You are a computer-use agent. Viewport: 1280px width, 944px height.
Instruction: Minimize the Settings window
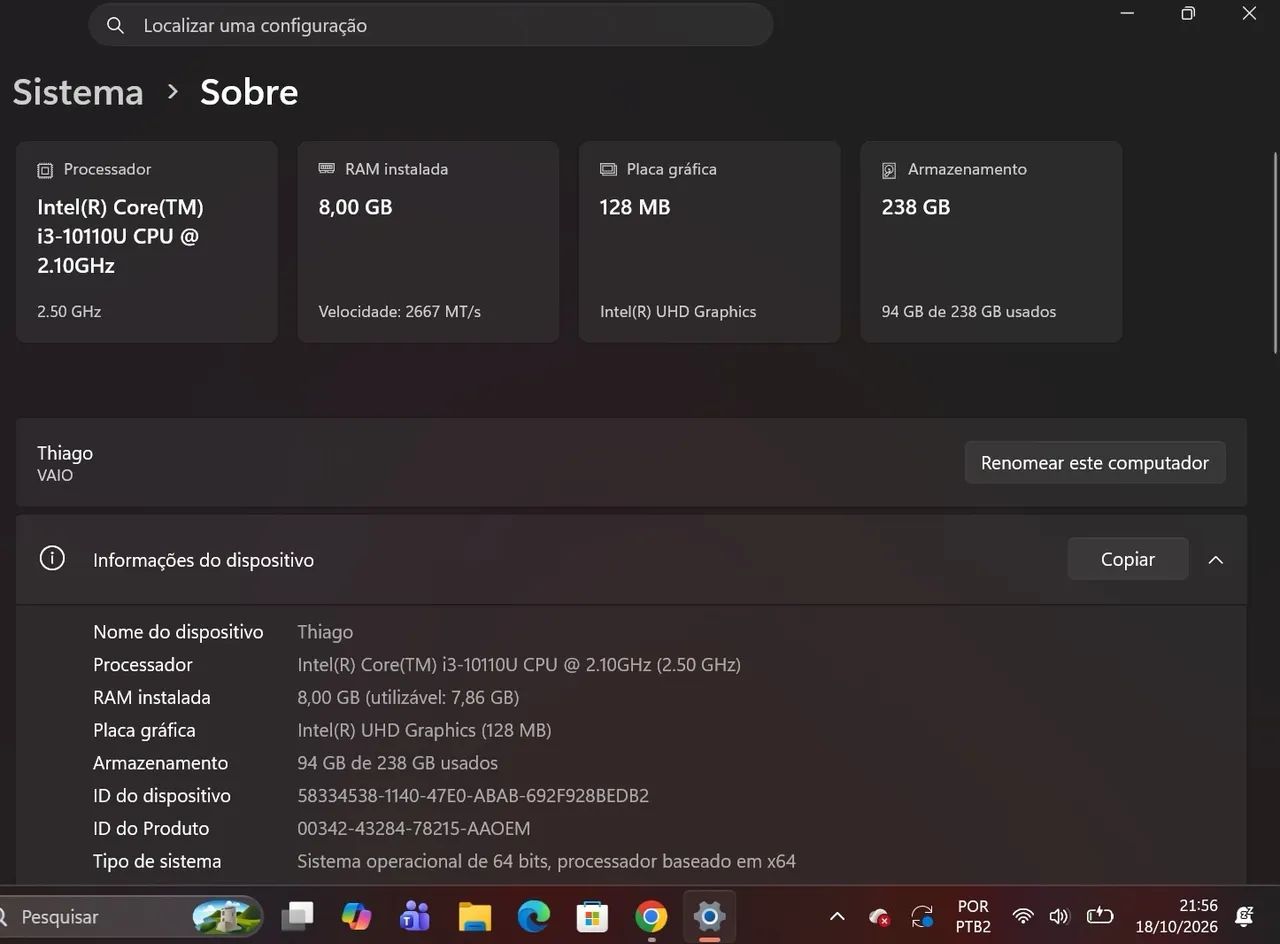point(1128,14)
